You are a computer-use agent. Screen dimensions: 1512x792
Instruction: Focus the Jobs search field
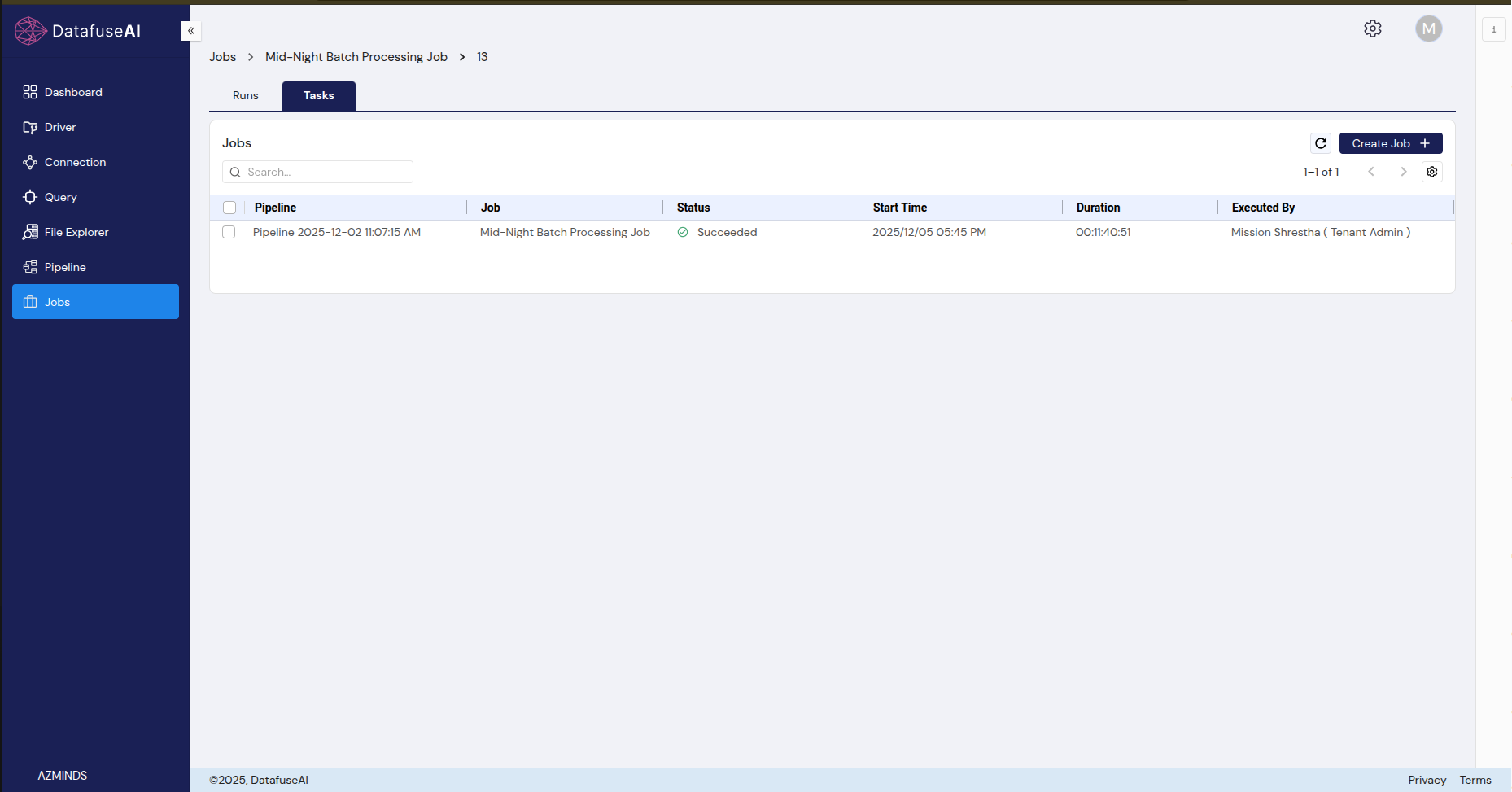tap(326, 172)
